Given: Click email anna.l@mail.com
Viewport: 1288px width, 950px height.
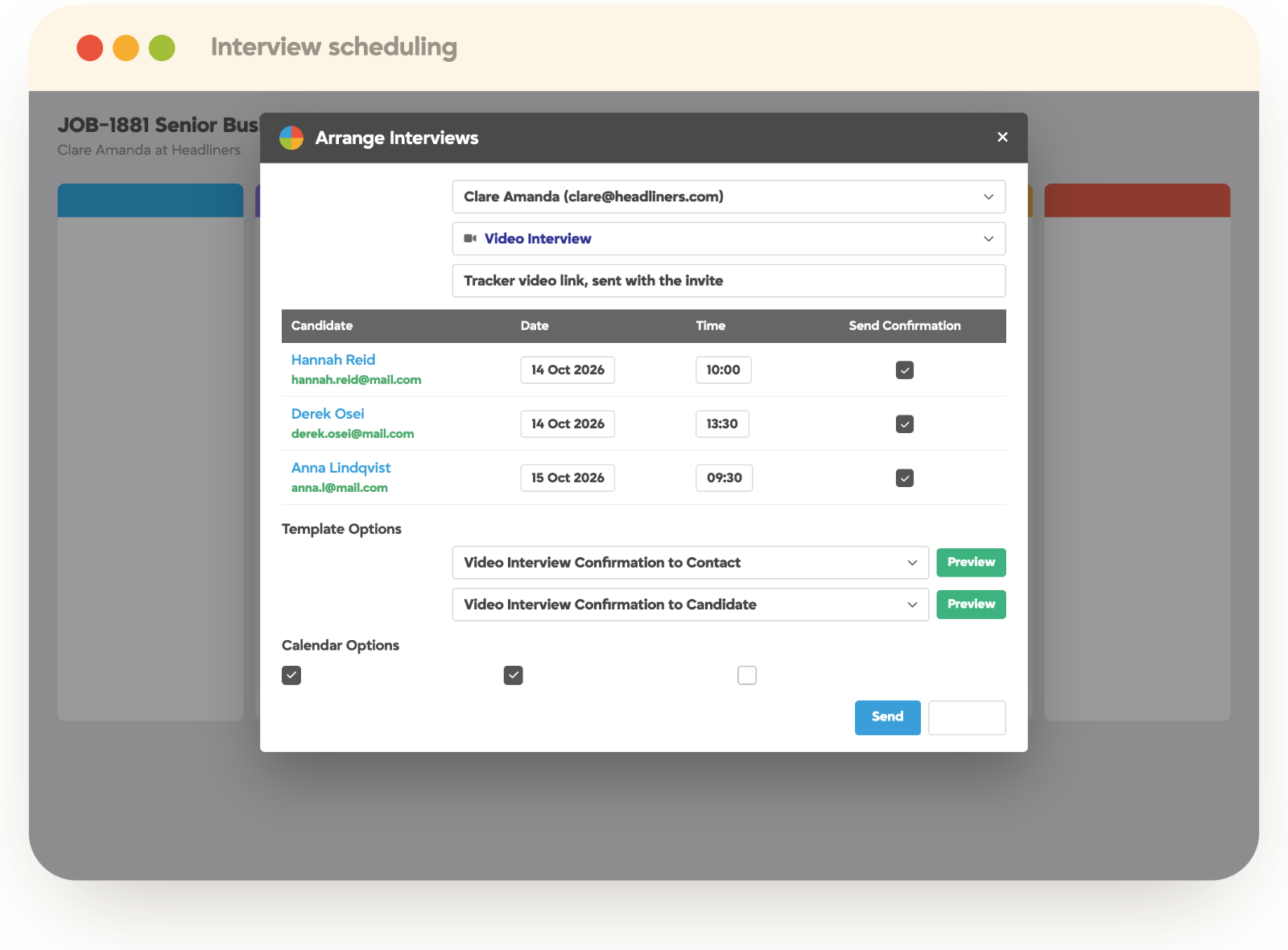Looking at the screenshot, I should click(x=339, y=488).
